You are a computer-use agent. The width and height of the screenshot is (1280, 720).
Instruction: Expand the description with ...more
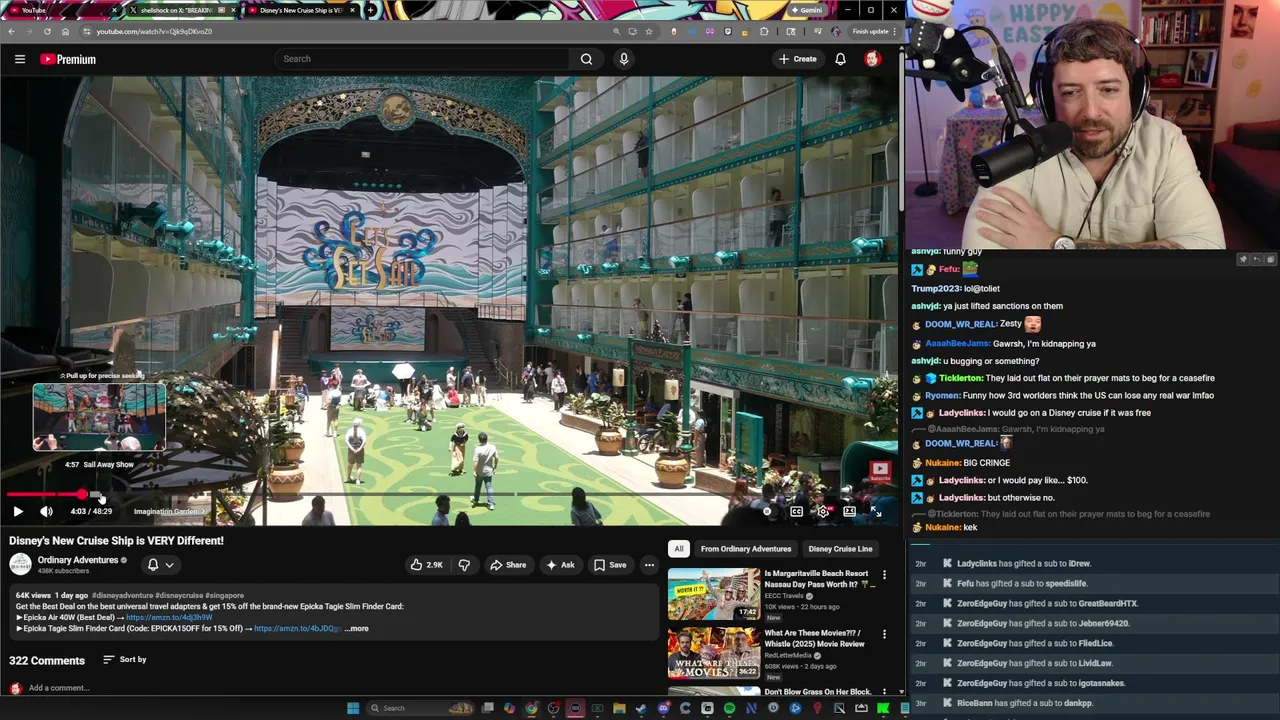click(356, 628)
